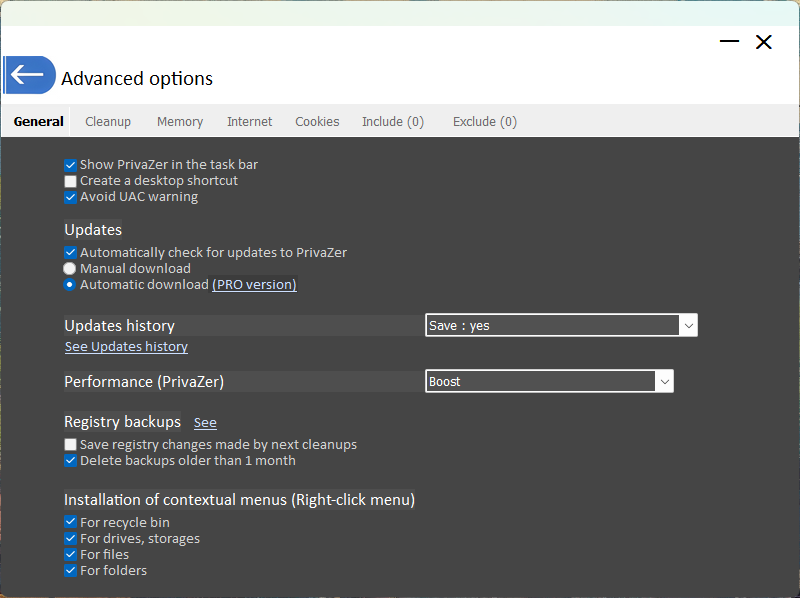Disable automatic check for PrivaZer updates

click(x=70, y=253)
